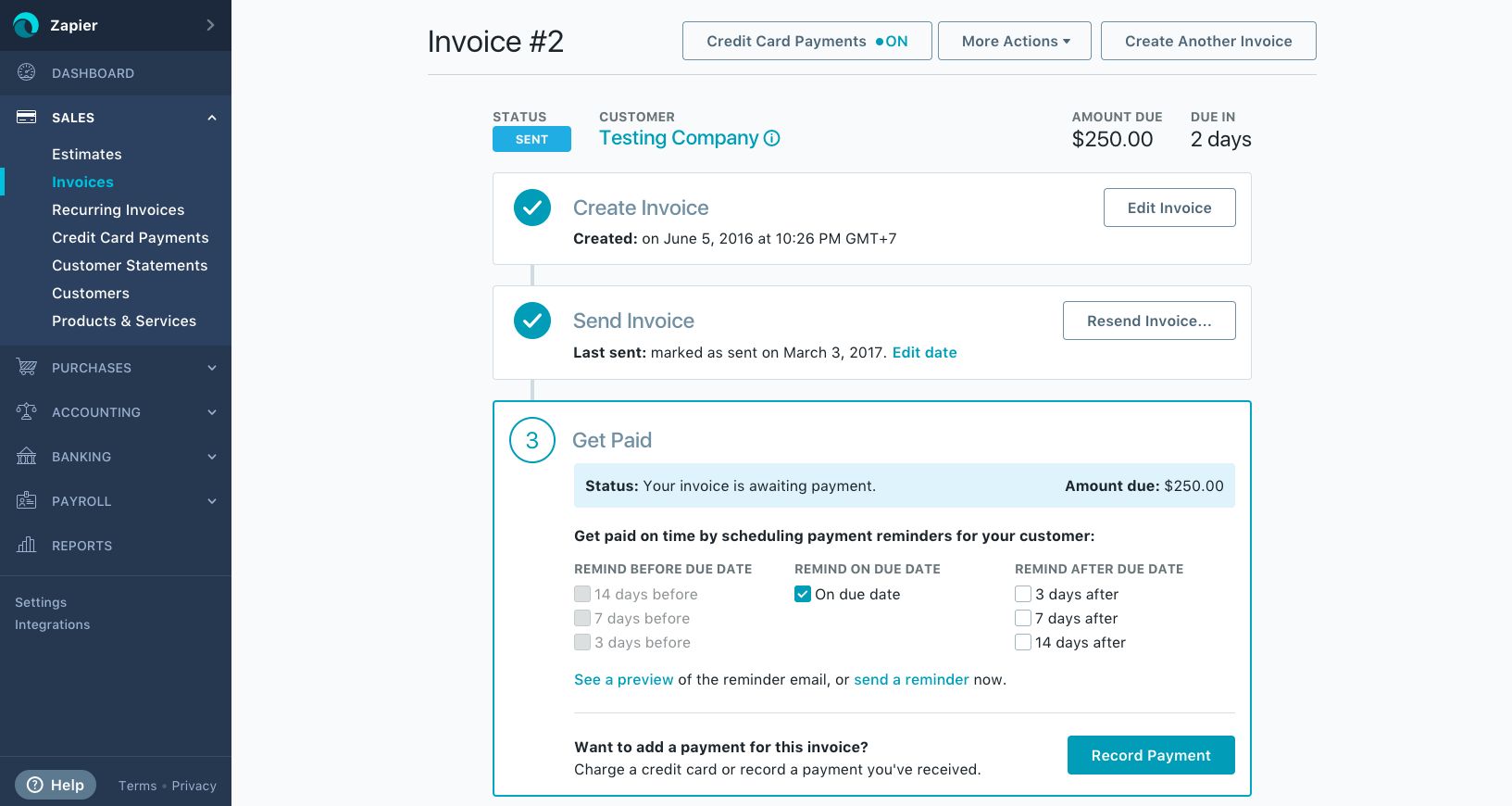Check the 14 days after reminder

point(1023,642)
